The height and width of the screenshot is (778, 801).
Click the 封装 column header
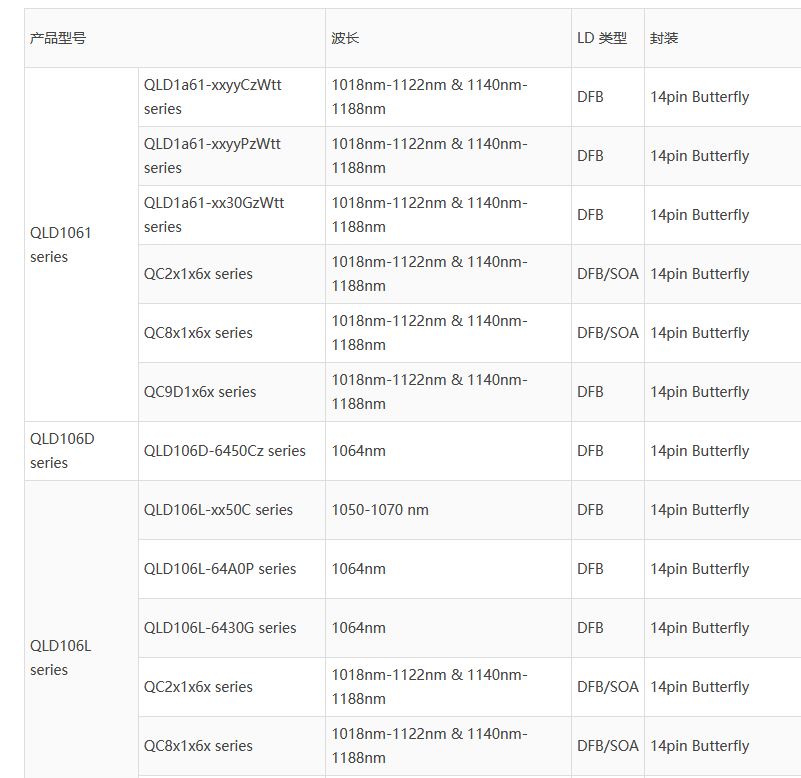[664, 38]
